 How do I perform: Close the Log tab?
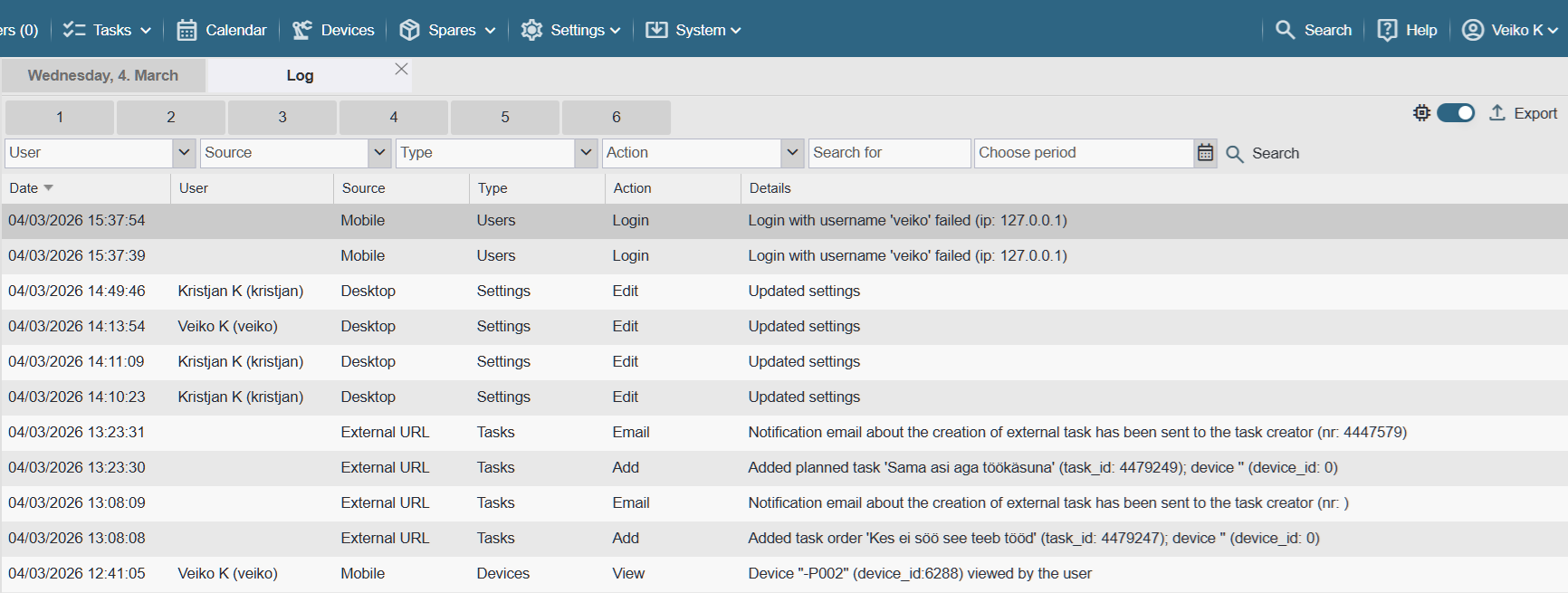(401, 69)
